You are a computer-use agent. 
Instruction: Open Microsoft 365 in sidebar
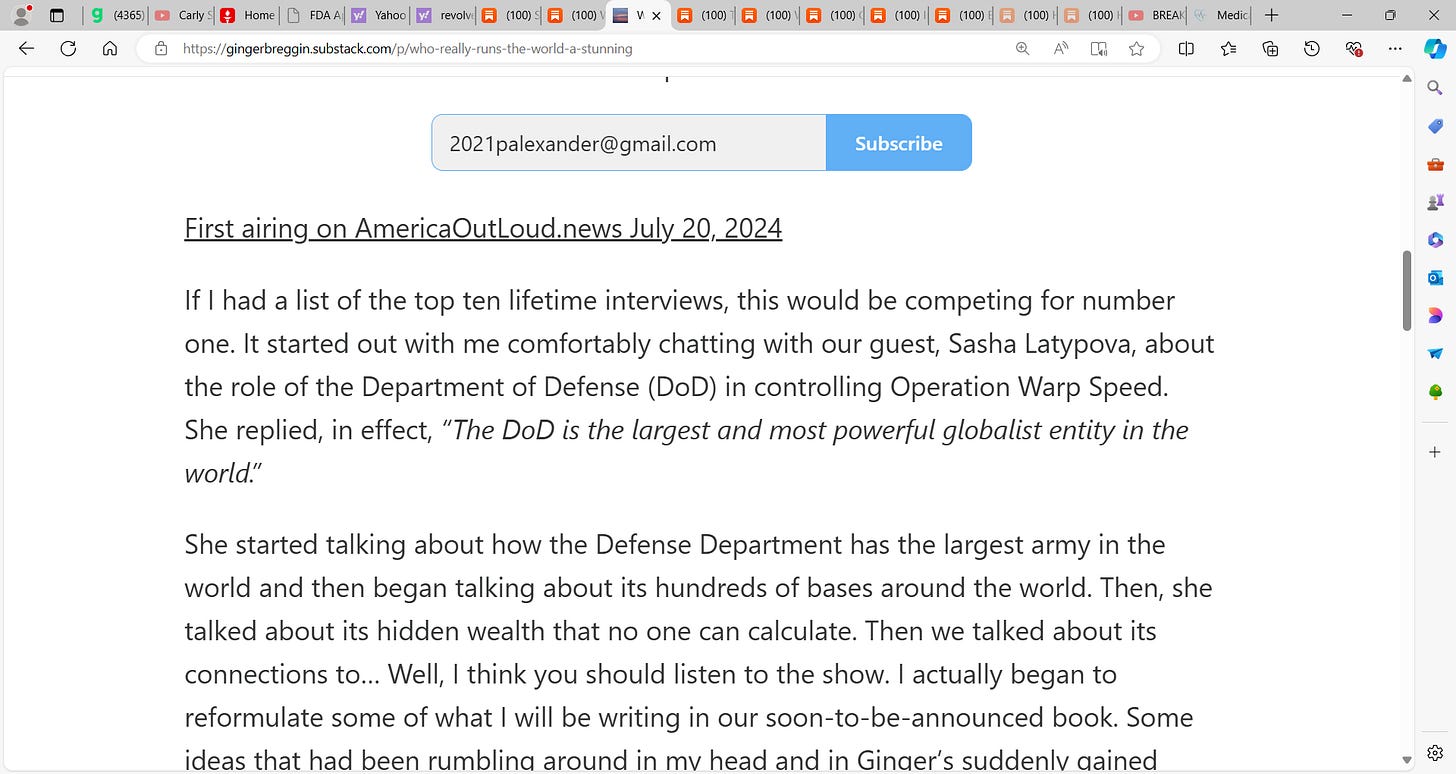tap(1435, 240)
